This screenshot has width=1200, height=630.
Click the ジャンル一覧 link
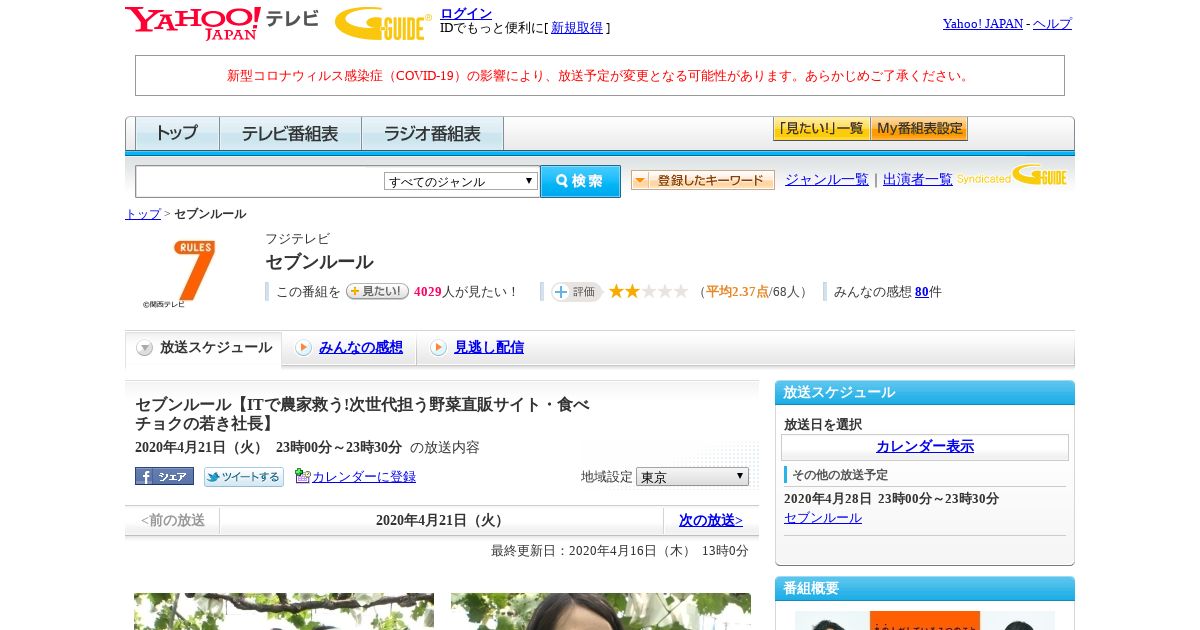(x=827, y=179)
